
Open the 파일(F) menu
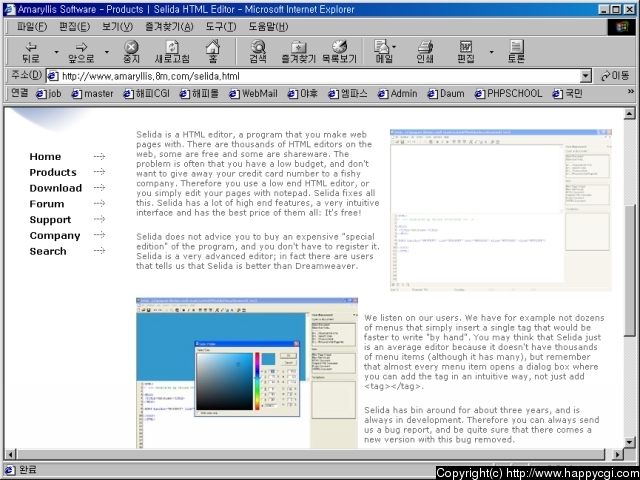(32, 27)
